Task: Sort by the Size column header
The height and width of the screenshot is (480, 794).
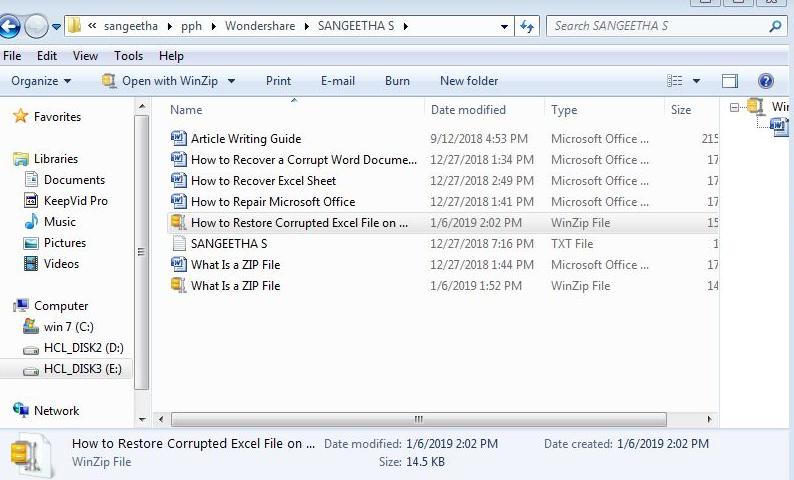Action: [681, 110]
